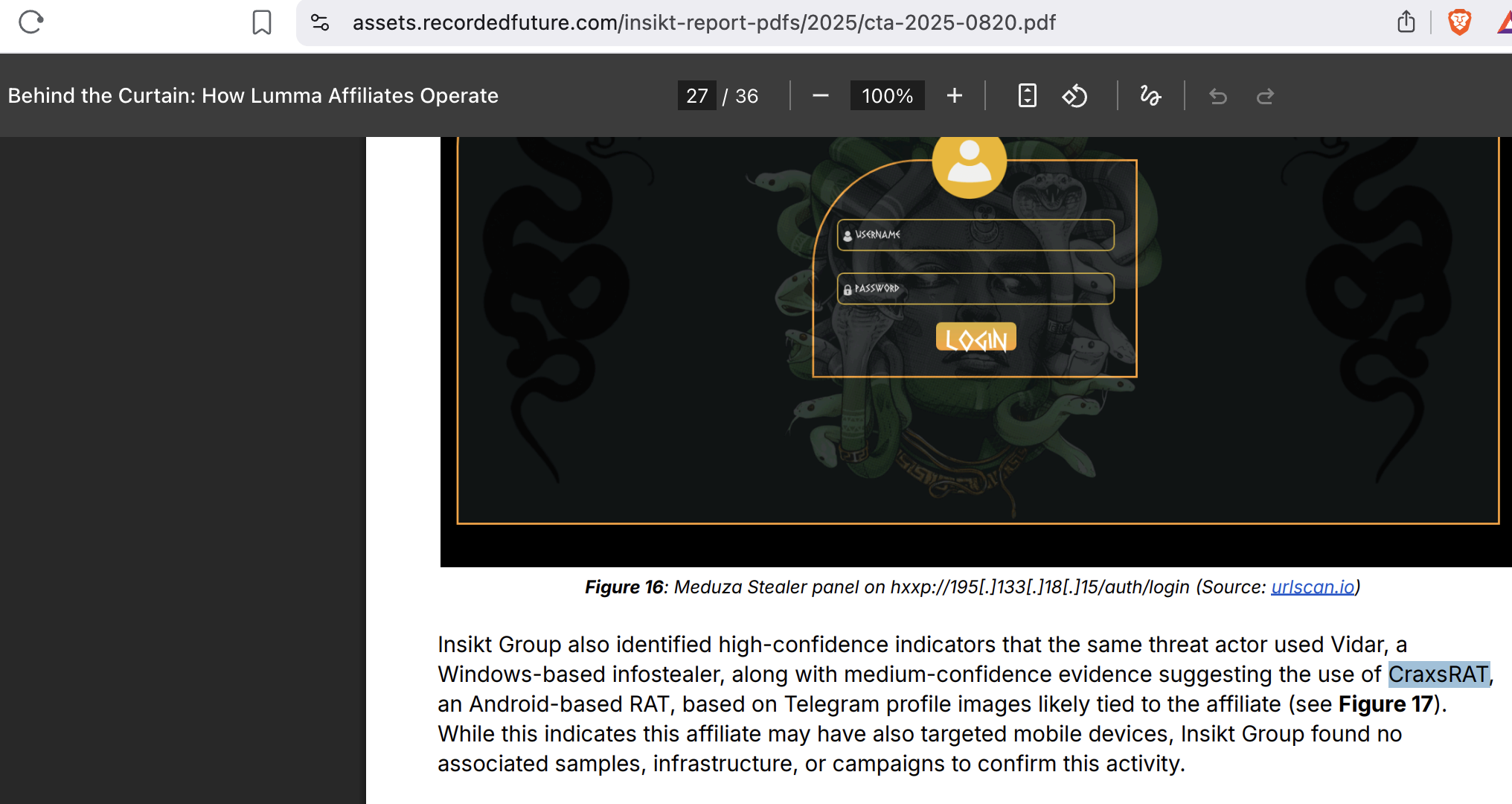1512x804 pixels.
Task: Click the highlighted CraxsRAT word
Action: tap(1439, 674)
